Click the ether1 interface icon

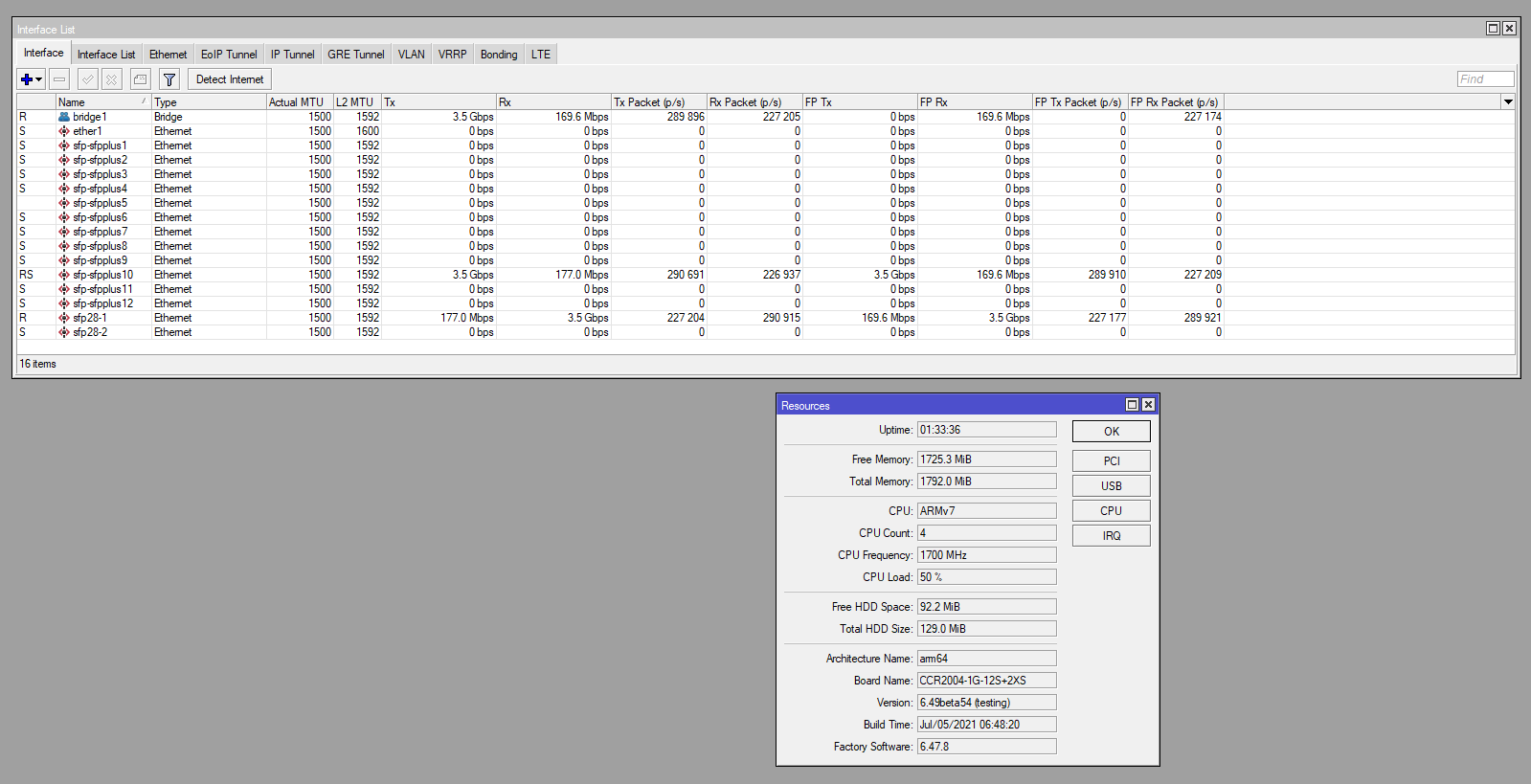point(64,131)
